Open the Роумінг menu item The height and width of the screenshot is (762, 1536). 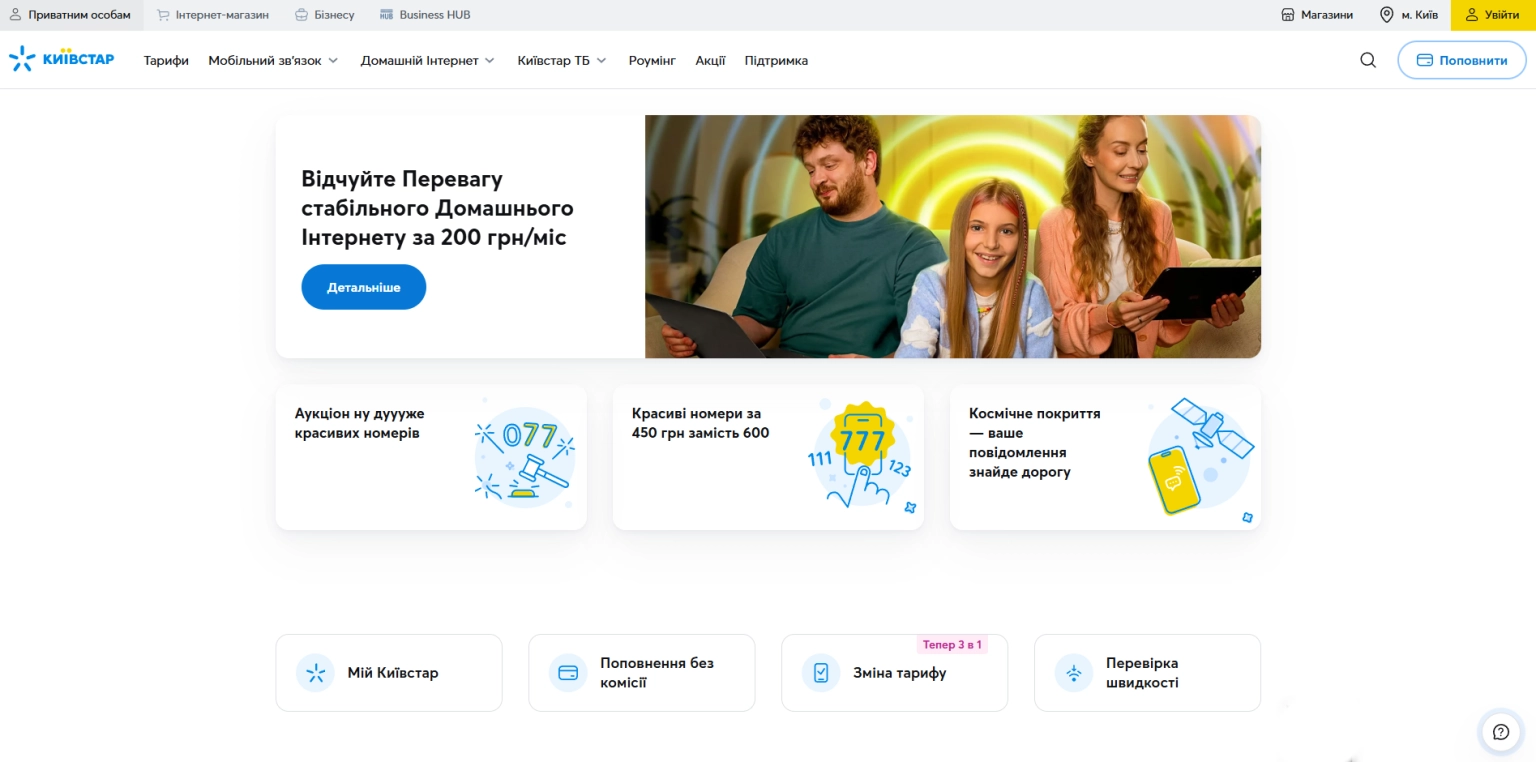(652, 61)
